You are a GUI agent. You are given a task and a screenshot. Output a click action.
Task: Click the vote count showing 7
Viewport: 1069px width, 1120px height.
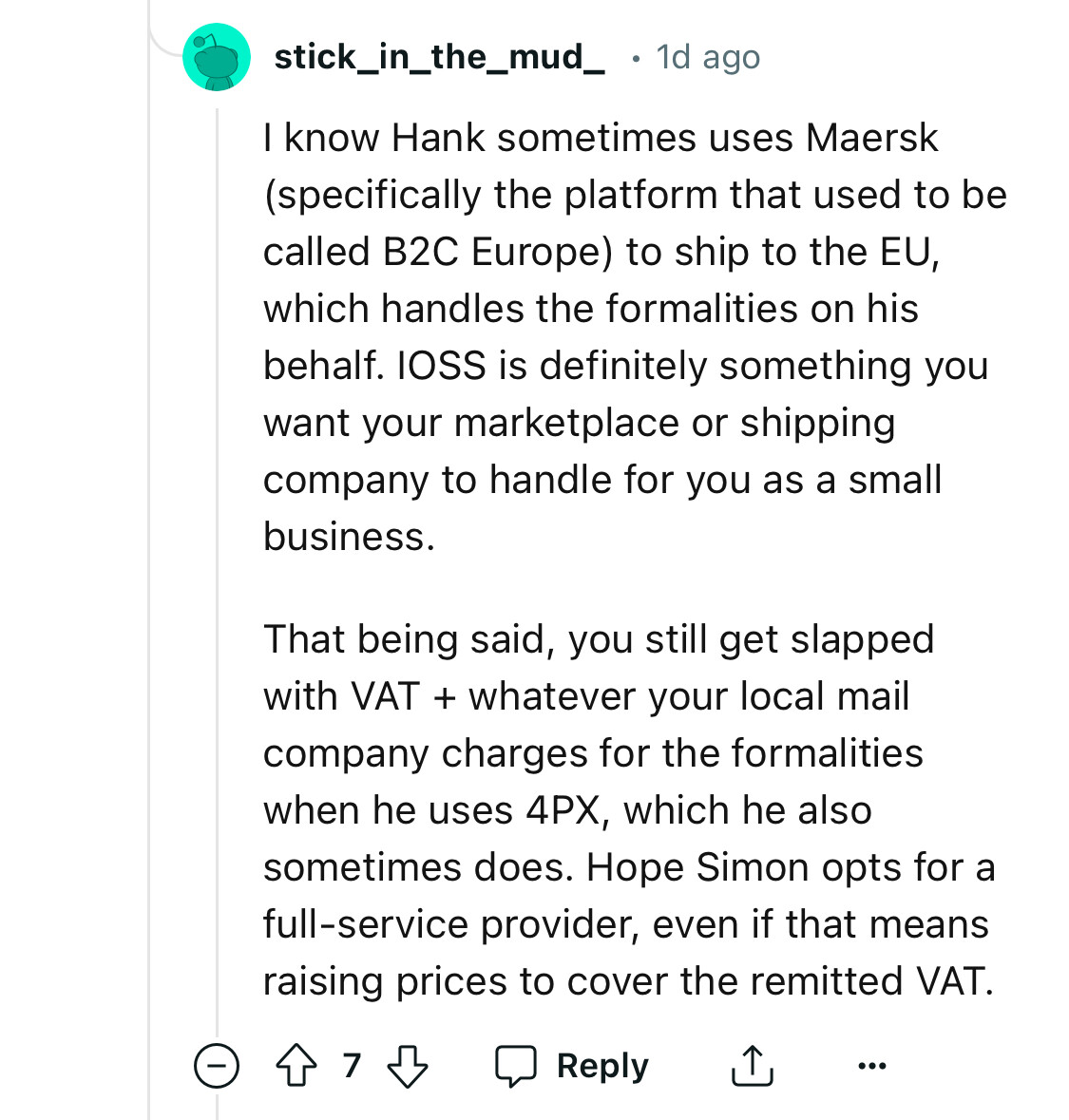coord(352,1066)
